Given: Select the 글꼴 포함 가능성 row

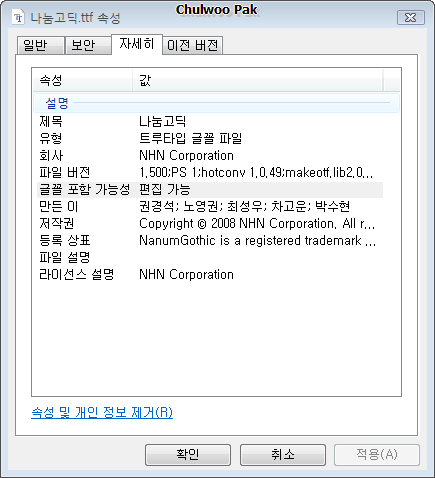Looking at the screenshot, I should [x=210, y=189].
